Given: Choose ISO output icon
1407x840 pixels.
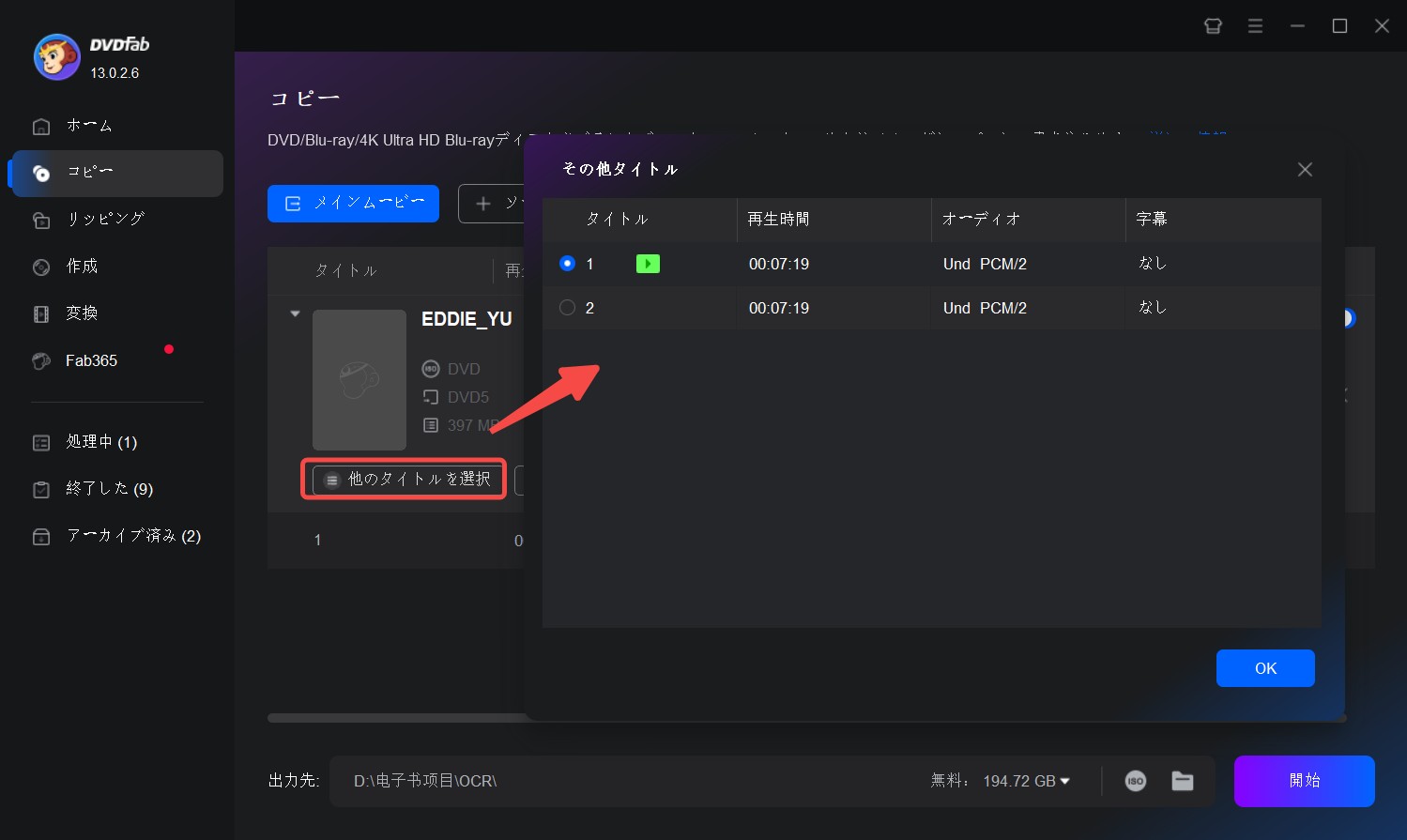Looking at the screenshot, I should pos(1136,781).
